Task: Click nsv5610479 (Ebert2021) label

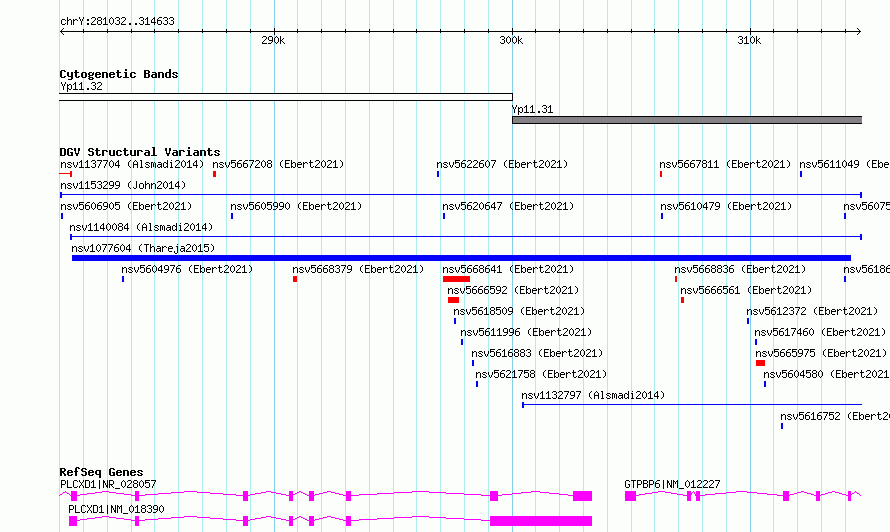Action: coord(726,206)
